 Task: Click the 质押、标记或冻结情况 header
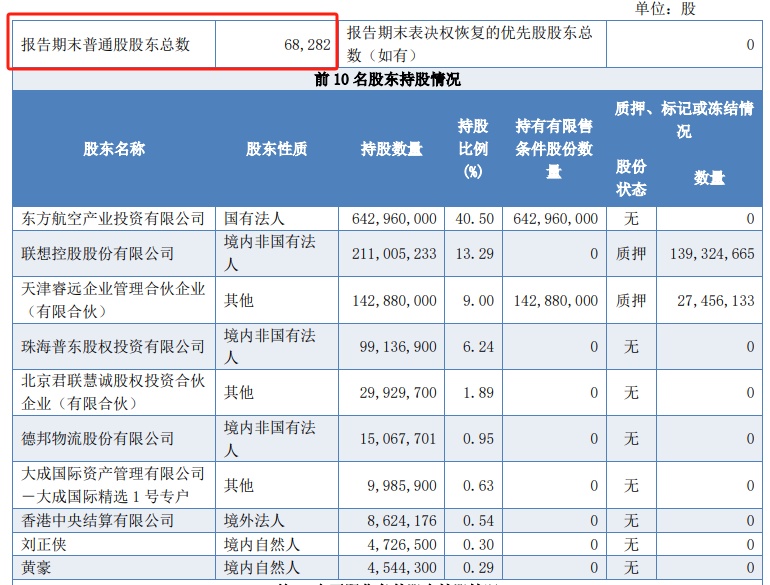click(684, 119)
